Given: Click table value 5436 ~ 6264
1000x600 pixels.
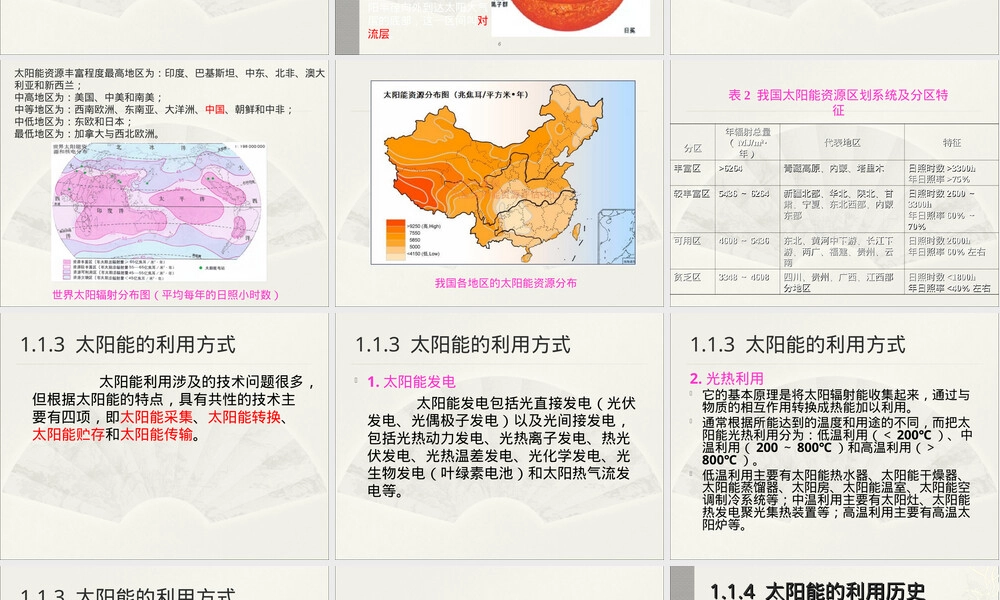Looking at the screenshot, I should (744, 193).
